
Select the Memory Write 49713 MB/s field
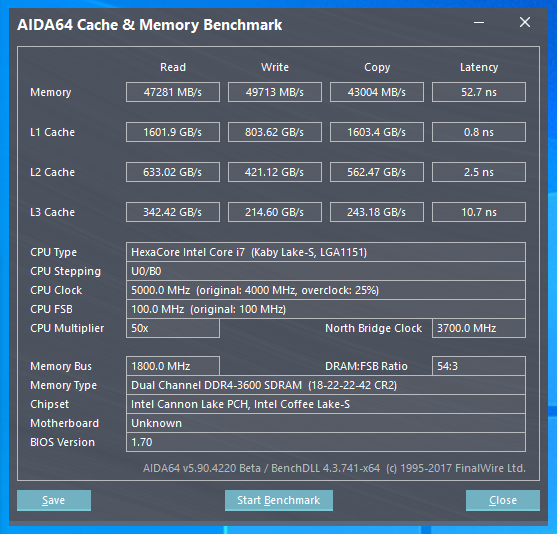click(x=275, y=92)
